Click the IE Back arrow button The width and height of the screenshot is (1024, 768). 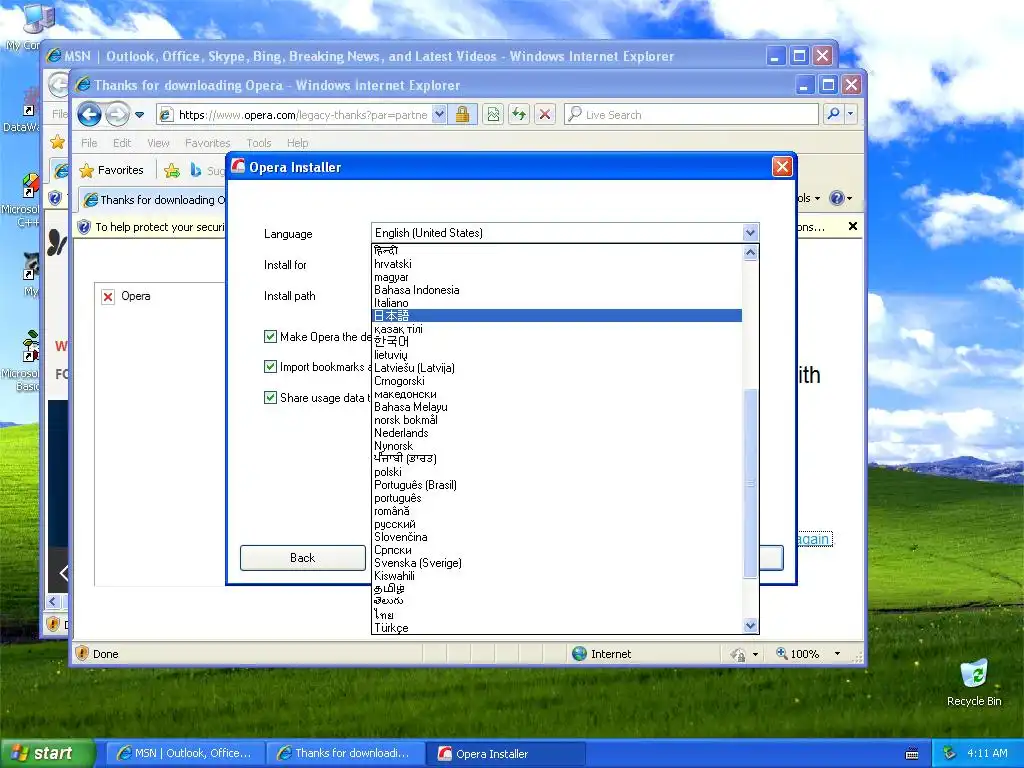(89, 115)
